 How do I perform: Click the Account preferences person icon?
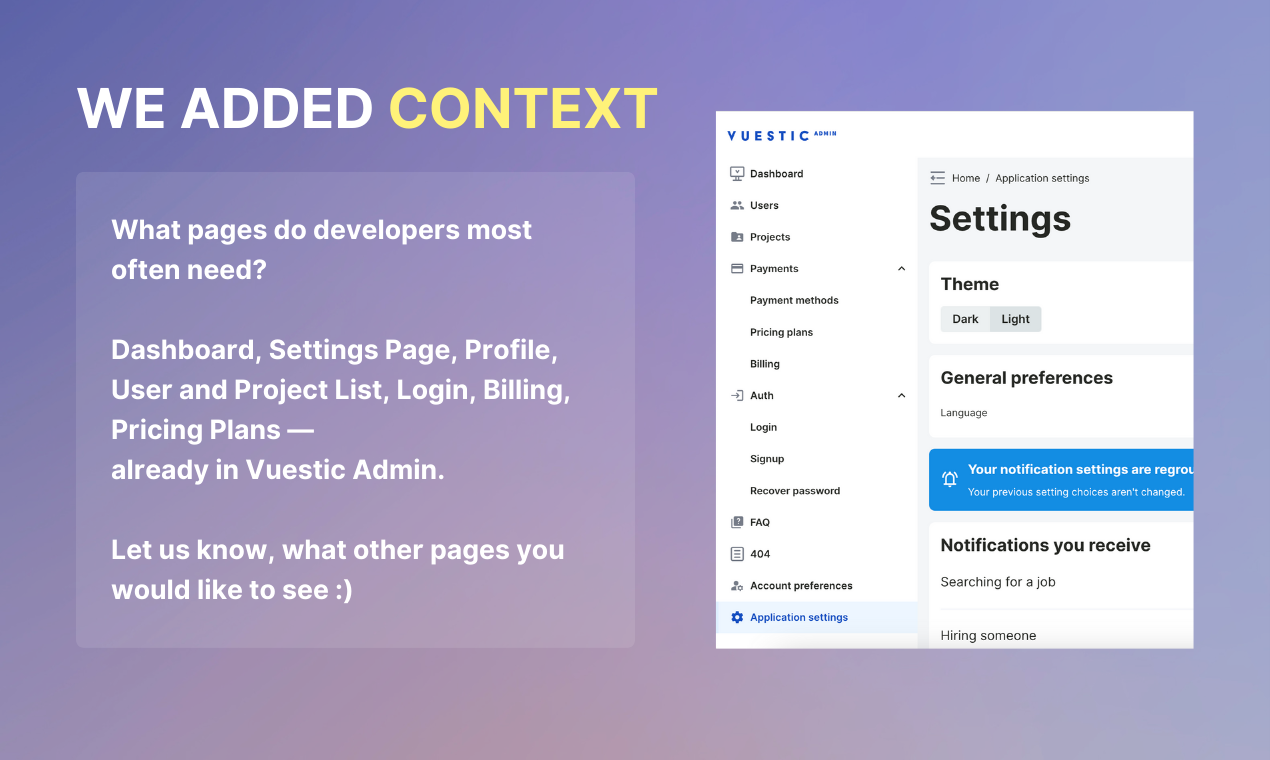point(737,586)
